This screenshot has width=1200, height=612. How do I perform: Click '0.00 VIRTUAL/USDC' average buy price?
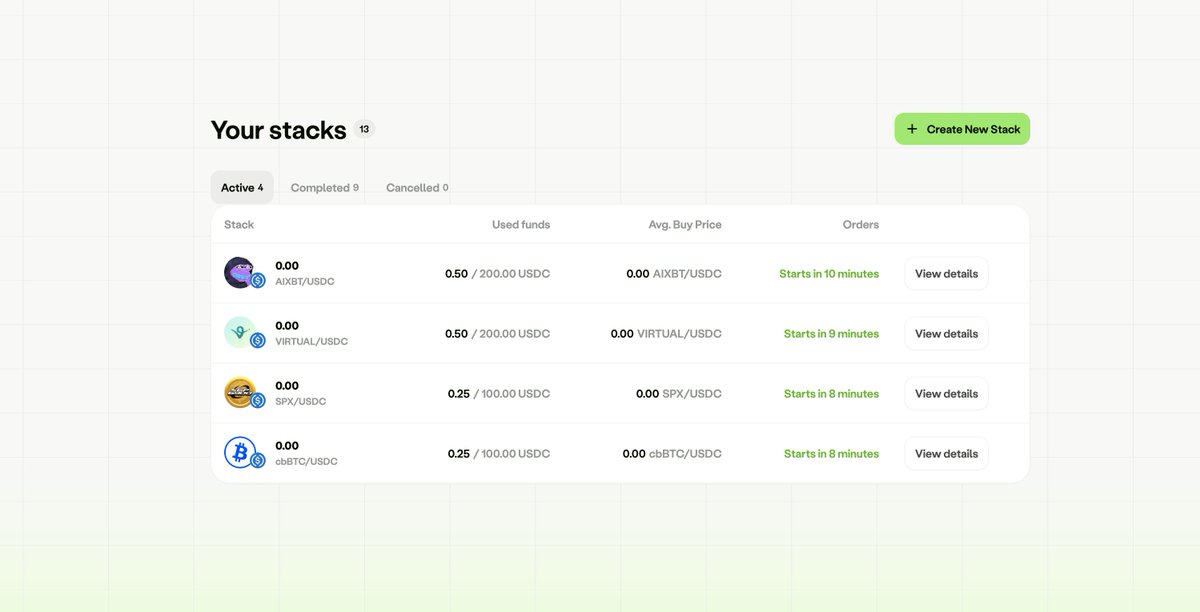click(x=666, y=333)
